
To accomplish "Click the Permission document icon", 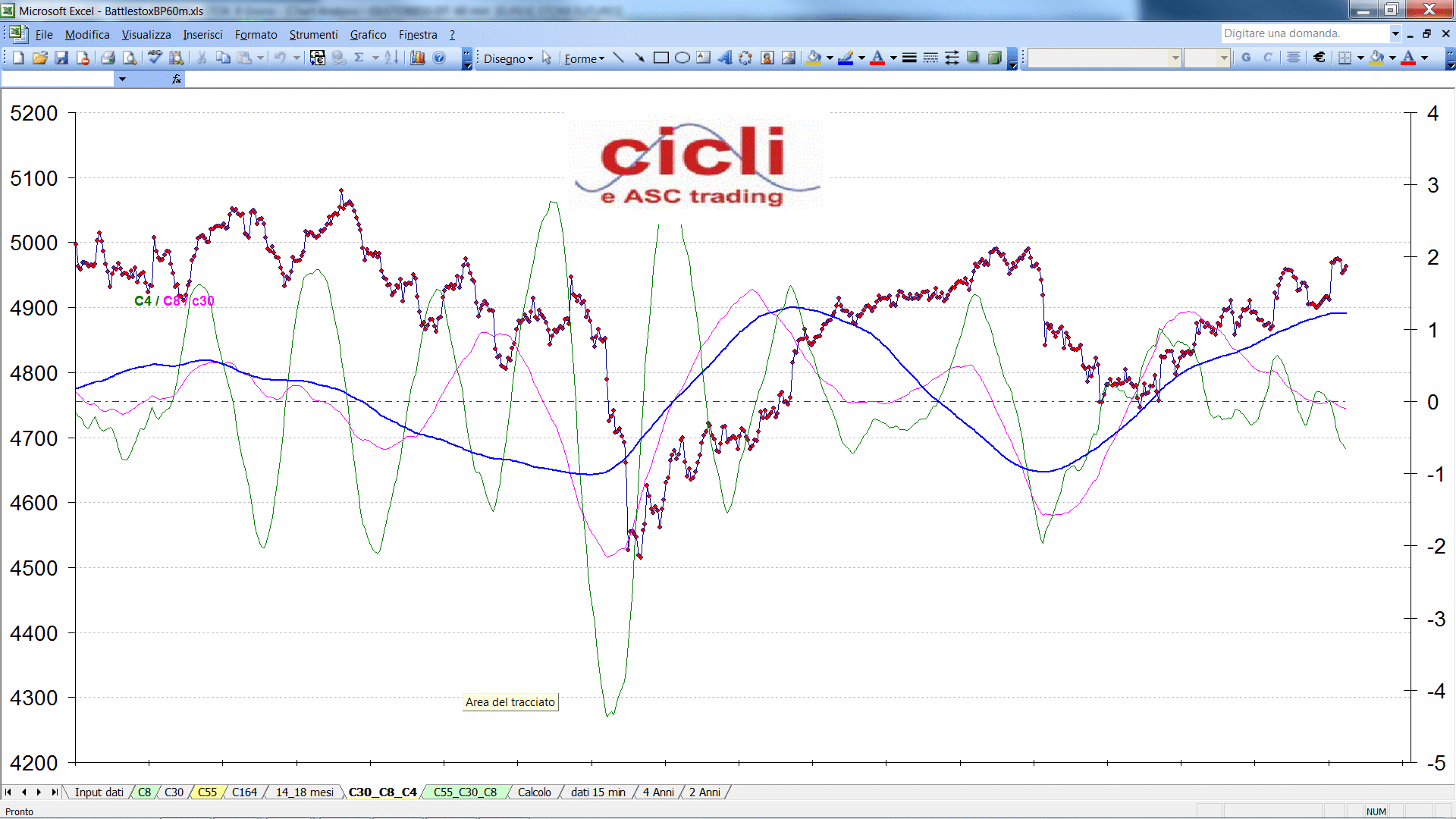I will click(x=83, y=58).
